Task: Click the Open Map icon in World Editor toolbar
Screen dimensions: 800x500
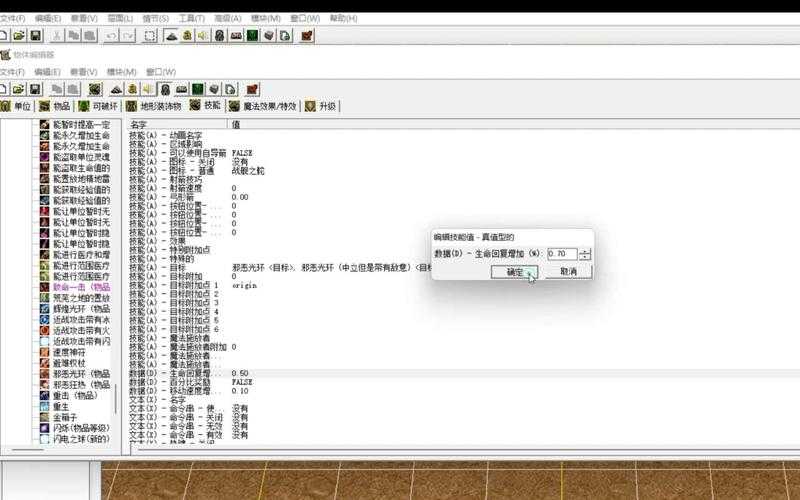Action: click(x=19, y=36)
